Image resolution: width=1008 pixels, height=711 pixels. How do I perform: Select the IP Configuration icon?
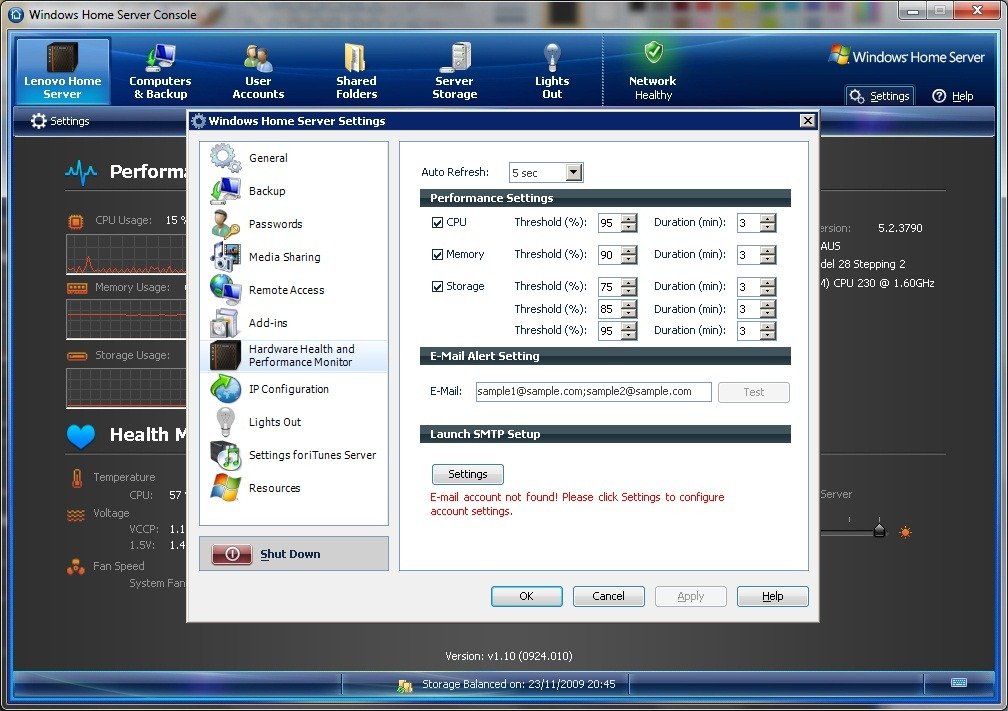tap(225, 389)
